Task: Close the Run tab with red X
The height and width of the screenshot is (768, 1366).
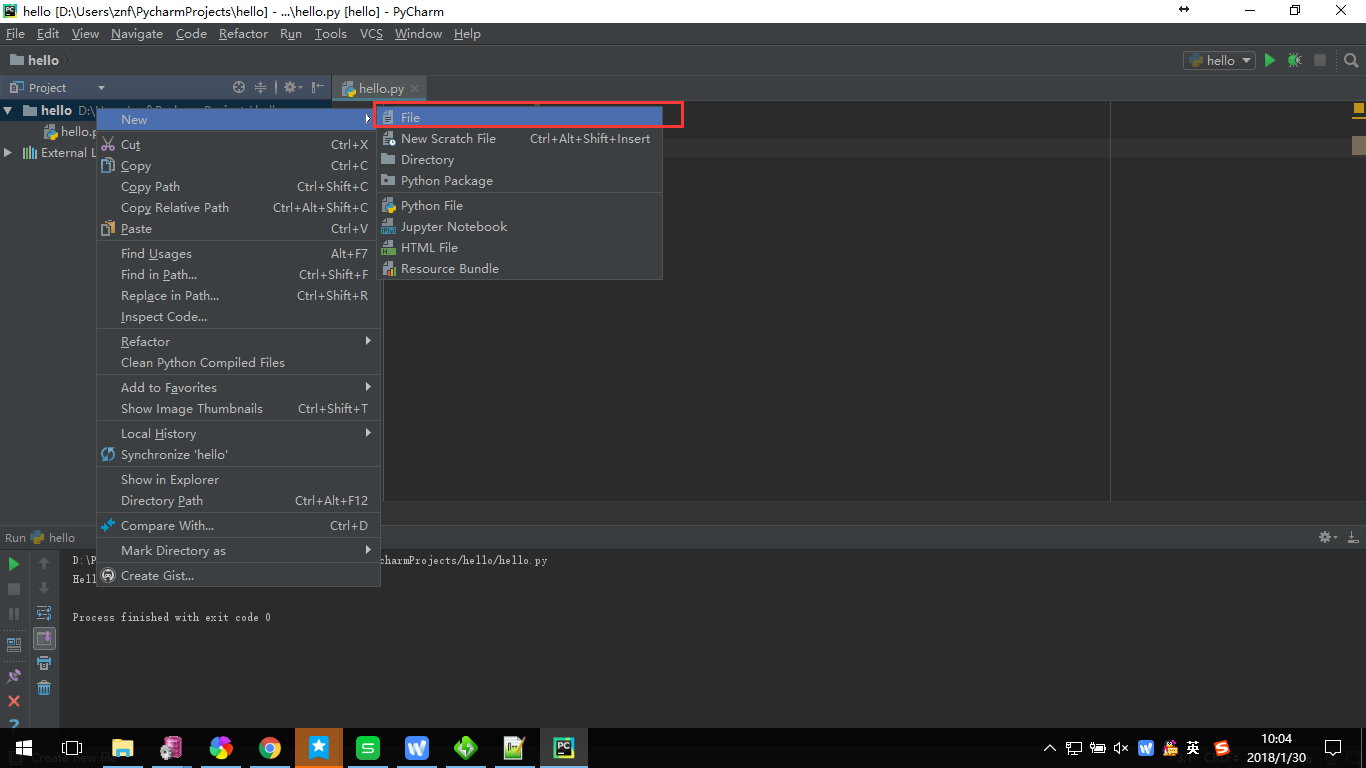Action: (x=14, y=702)
